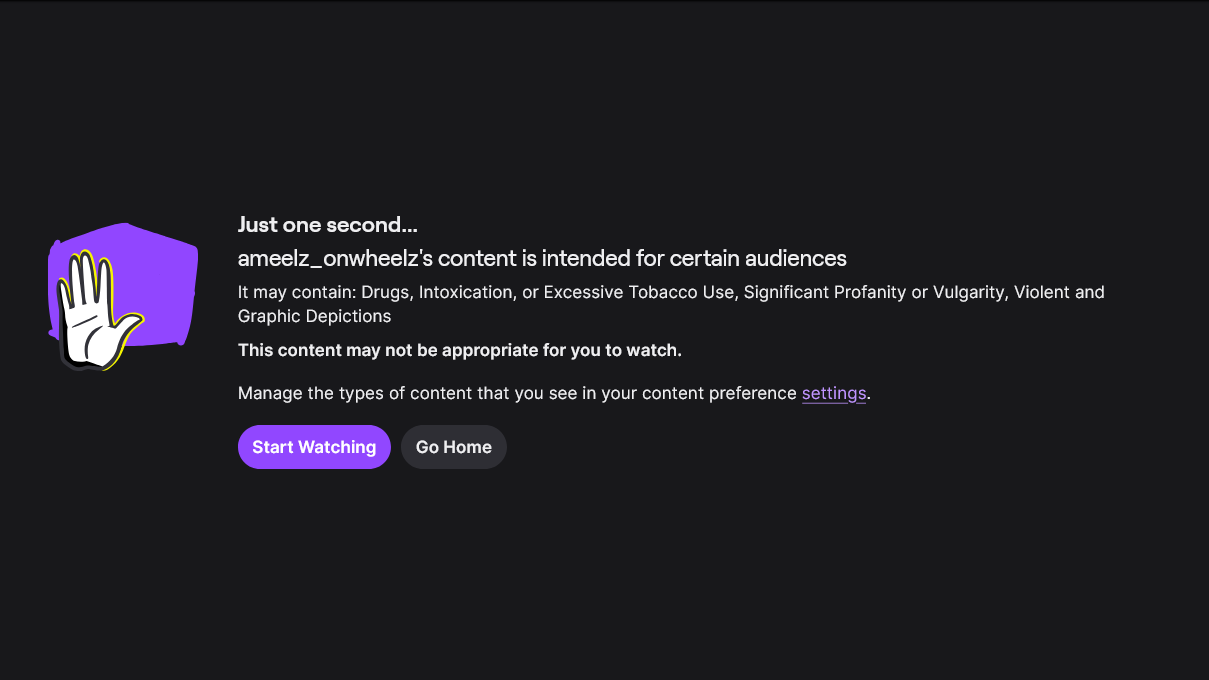
Task: Click the "Graphic Depictions" text
Action: 314,316
